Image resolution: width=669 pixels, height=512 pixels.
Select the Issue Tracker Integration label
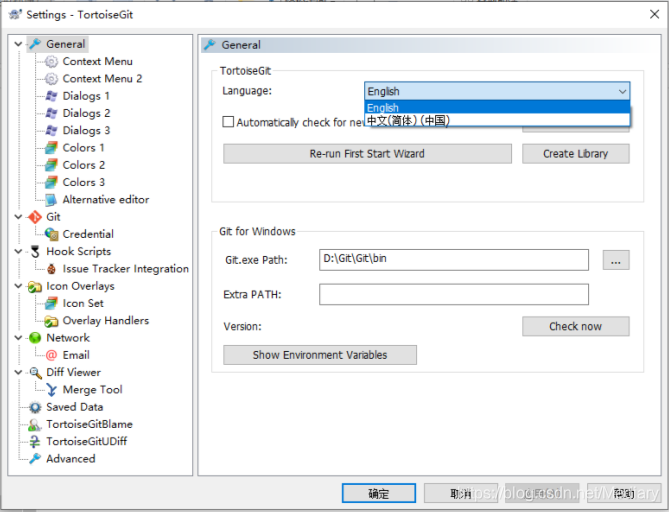(125, 268)
